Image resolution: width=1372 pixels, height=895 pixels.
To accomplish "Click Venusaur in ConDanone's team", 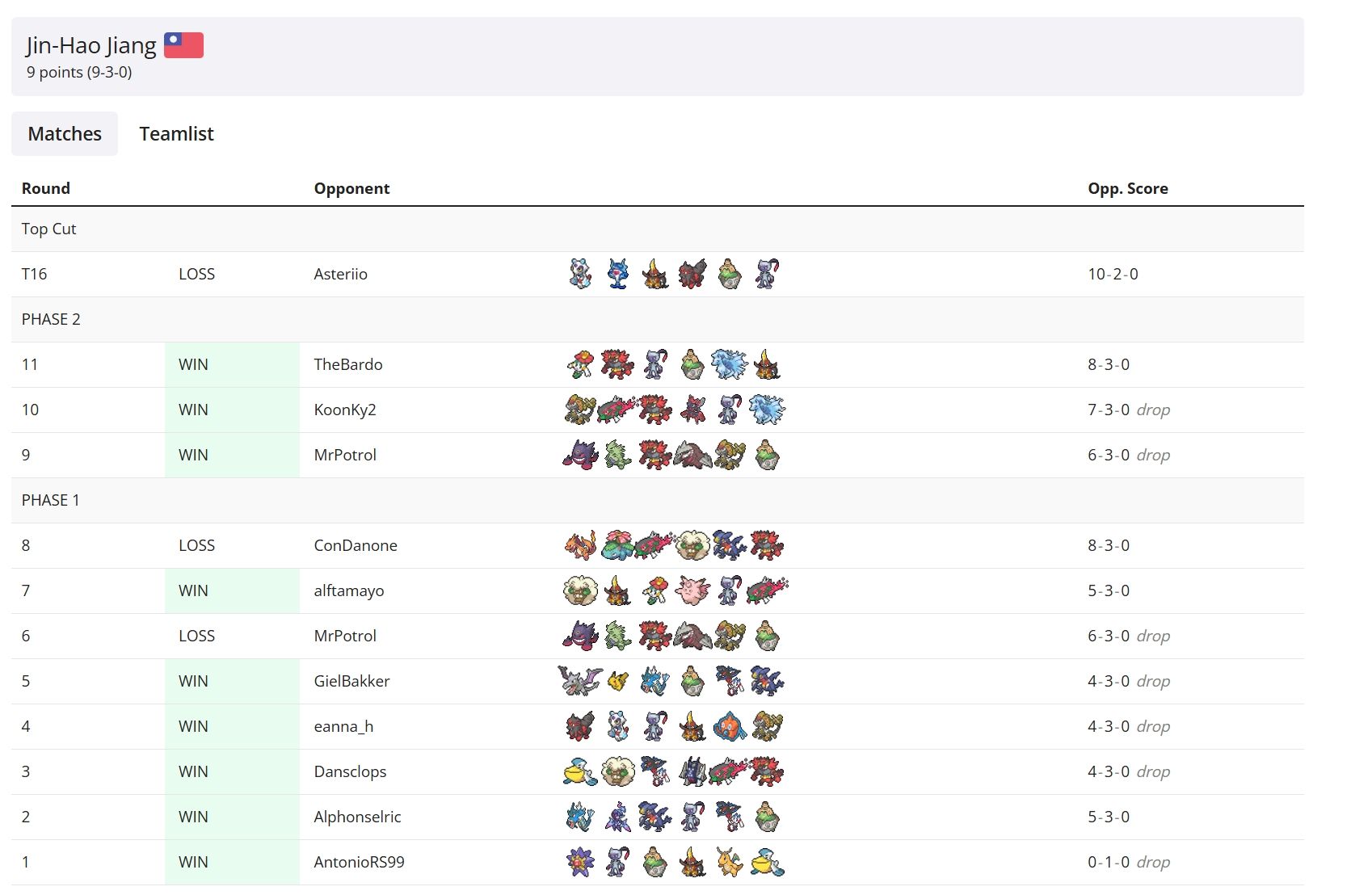I will (617, 545).
